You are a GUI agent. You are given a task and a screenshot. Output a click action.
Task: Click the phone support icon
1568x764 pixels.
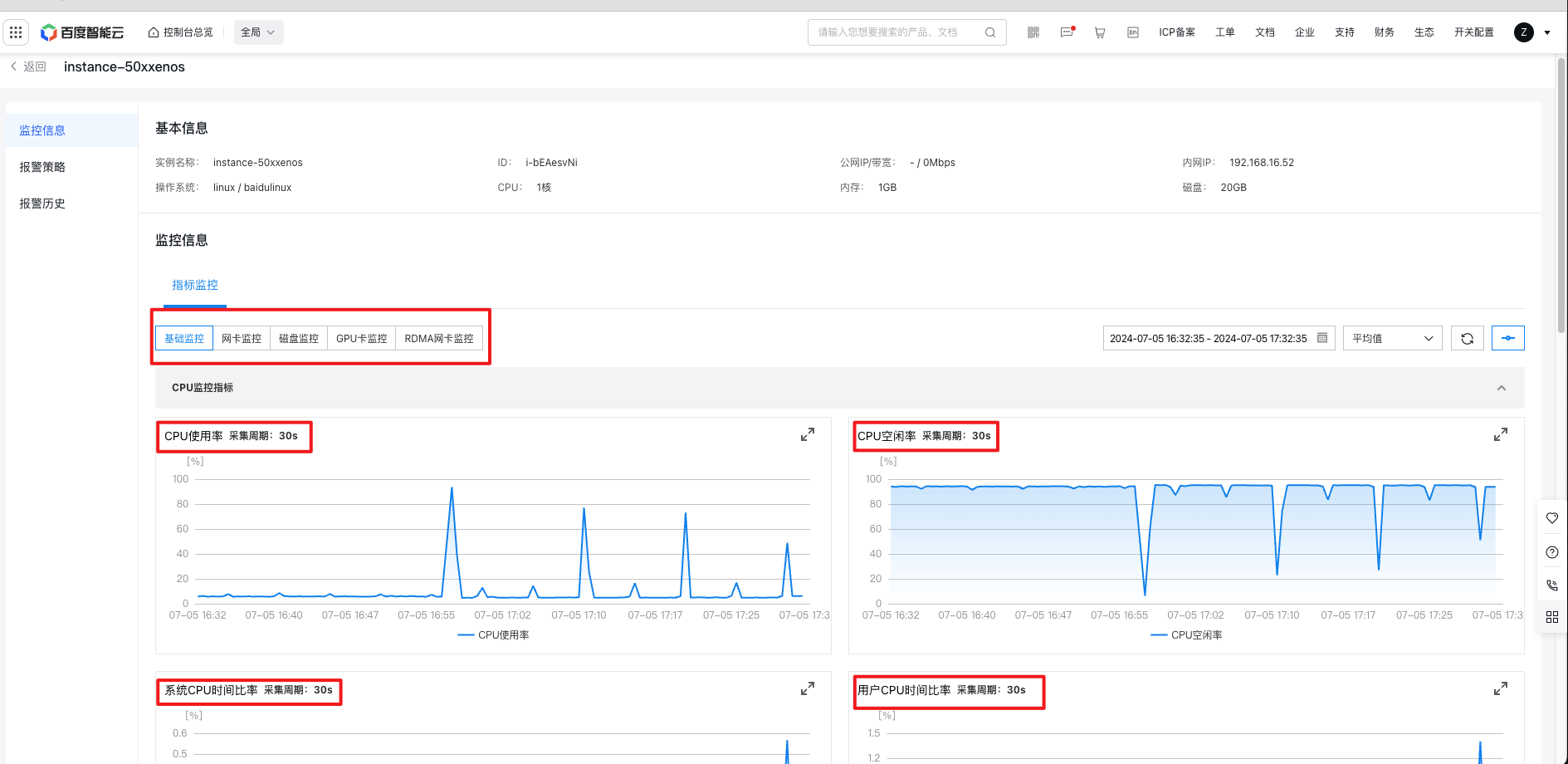point(1552,585)
